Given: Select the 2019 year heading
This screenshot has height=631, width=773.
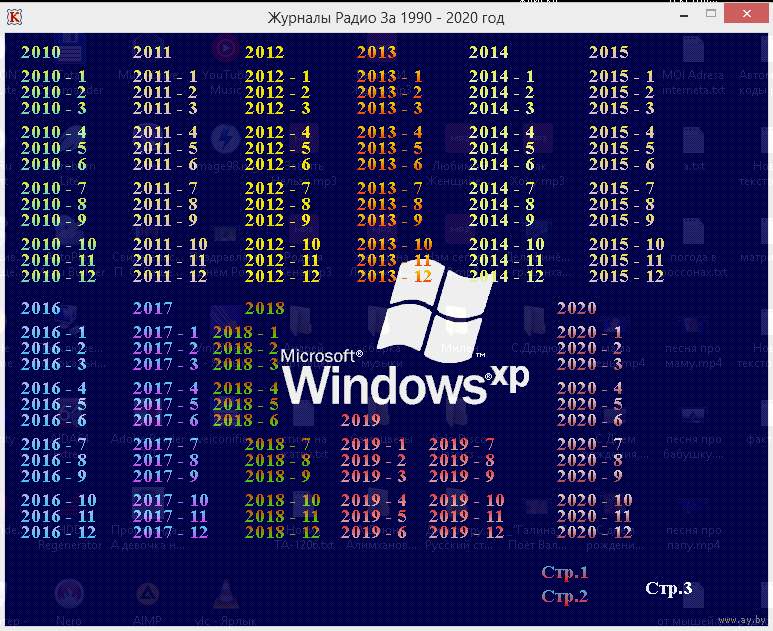Looking at the screenshot, I should click(x=360, y=421).
